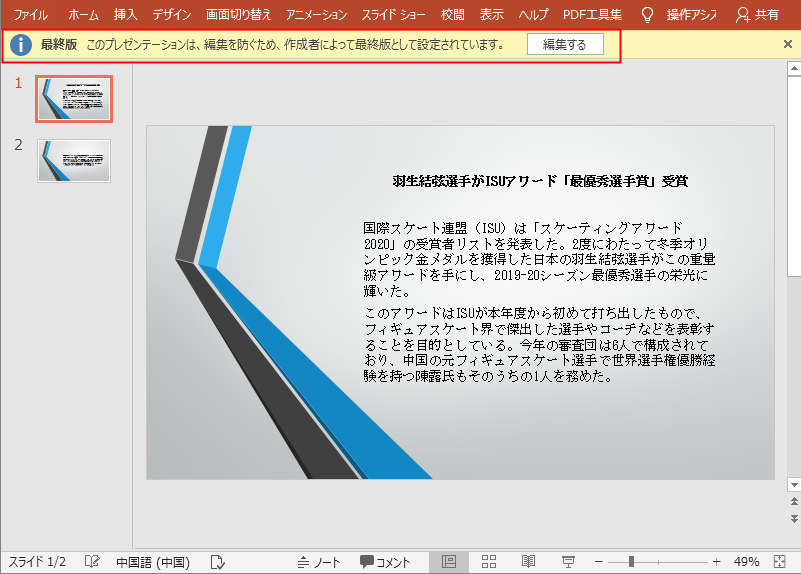The width and height of the screenshot is (801, 574).
Task: Click the accessibility check icon in status bar
Action: [218, 562]
